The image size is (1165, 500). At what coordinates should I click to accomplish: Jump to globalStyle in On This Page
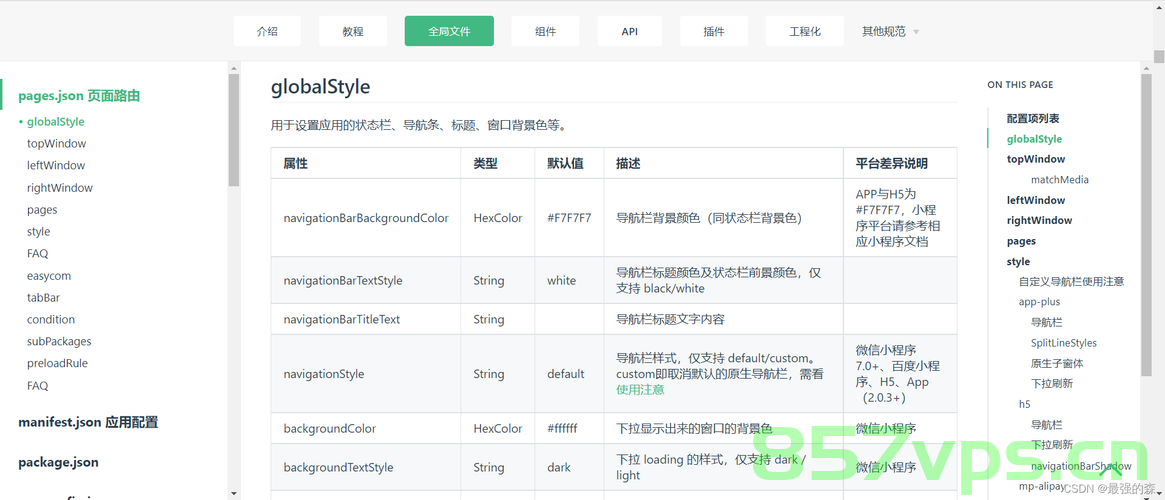(x=1034, y=139)
